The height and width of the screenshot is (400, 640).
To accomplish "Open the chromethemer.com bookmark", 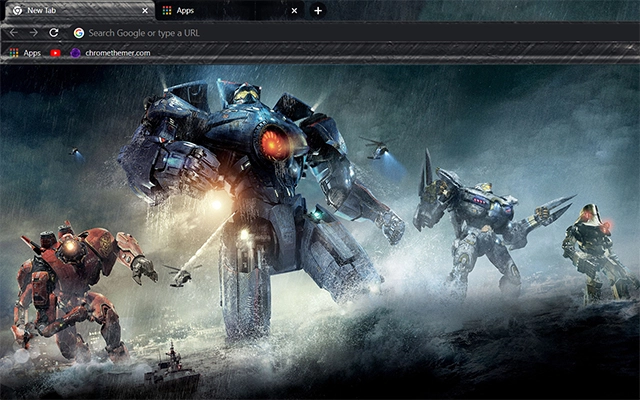I will pos(110,53).
